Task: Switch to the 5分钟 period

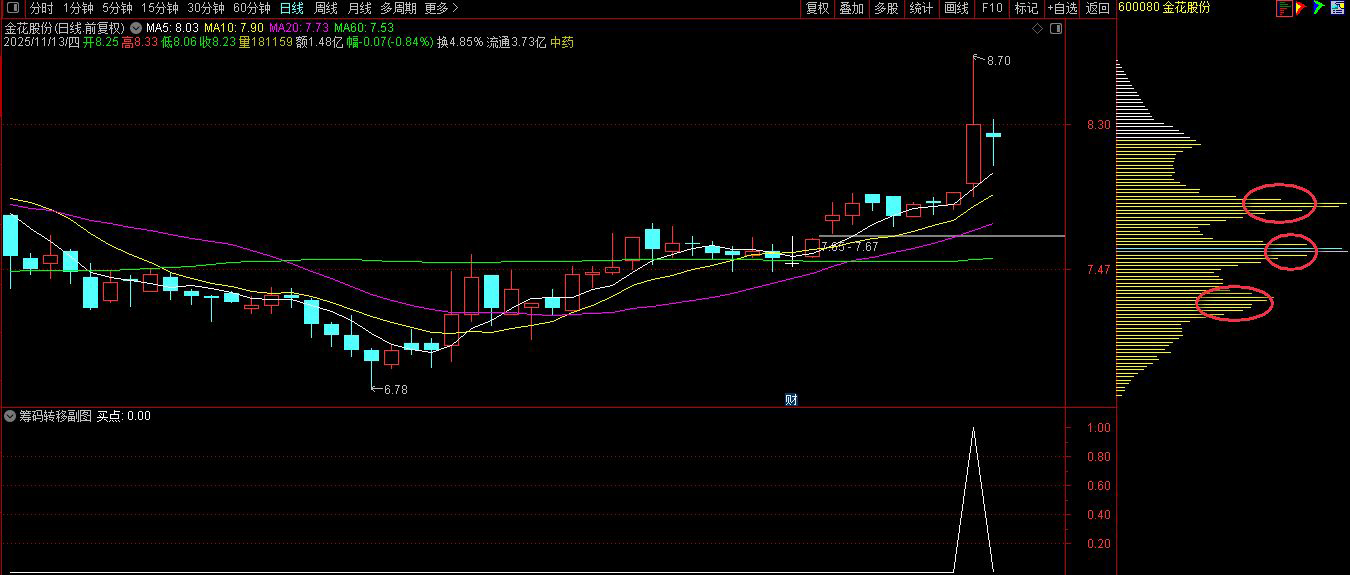Action: click(117, 8)
